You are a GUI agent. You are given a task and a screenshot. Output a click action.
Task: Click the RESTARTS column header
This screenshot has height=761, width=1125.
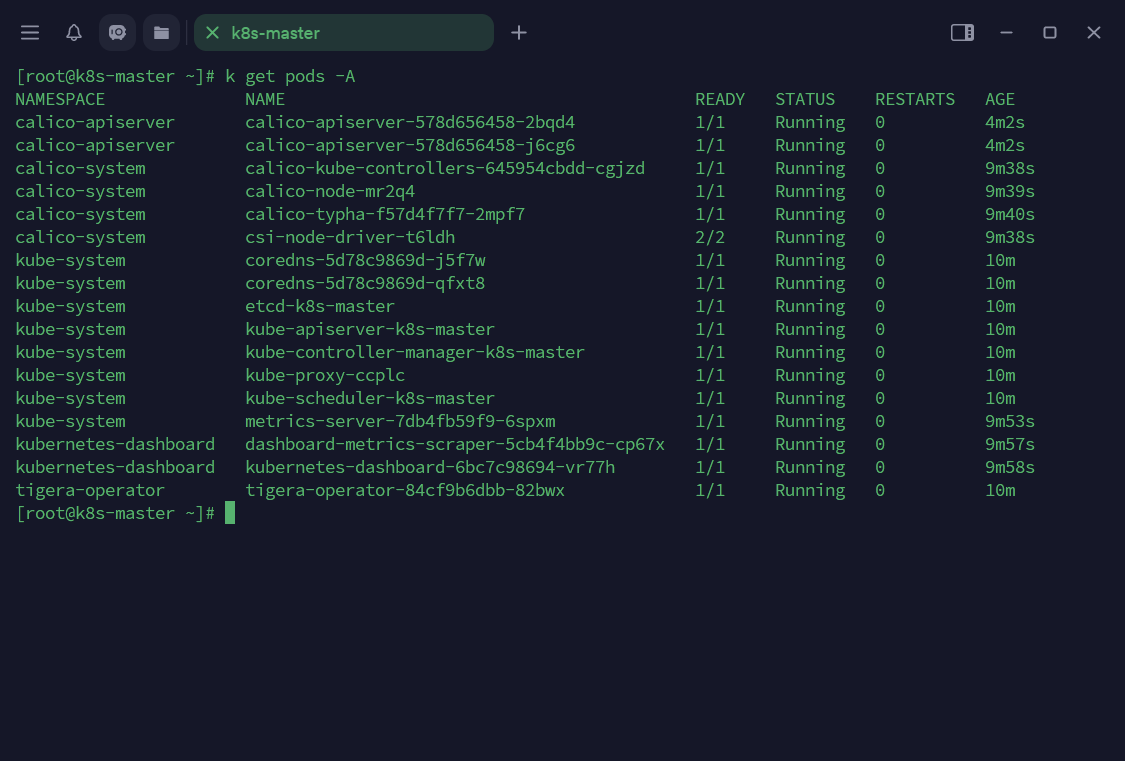pyautogui.click(x=915, y=99)
